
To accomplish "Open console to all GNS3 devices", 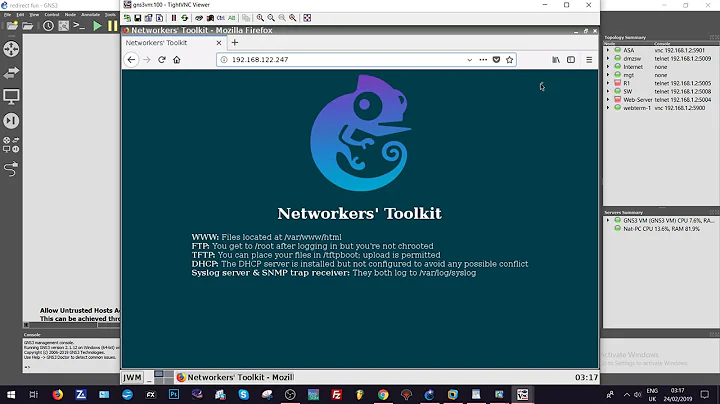I will tap(79, 26).
